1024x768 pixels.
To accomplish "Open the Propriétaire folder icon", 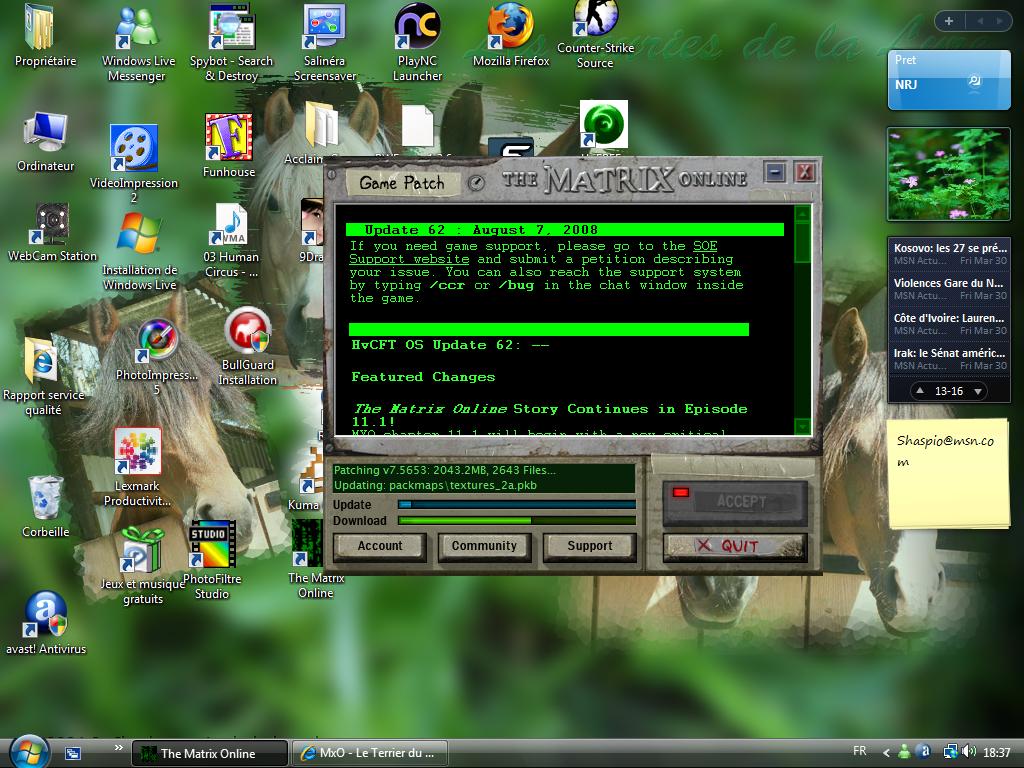I will 44,36.
